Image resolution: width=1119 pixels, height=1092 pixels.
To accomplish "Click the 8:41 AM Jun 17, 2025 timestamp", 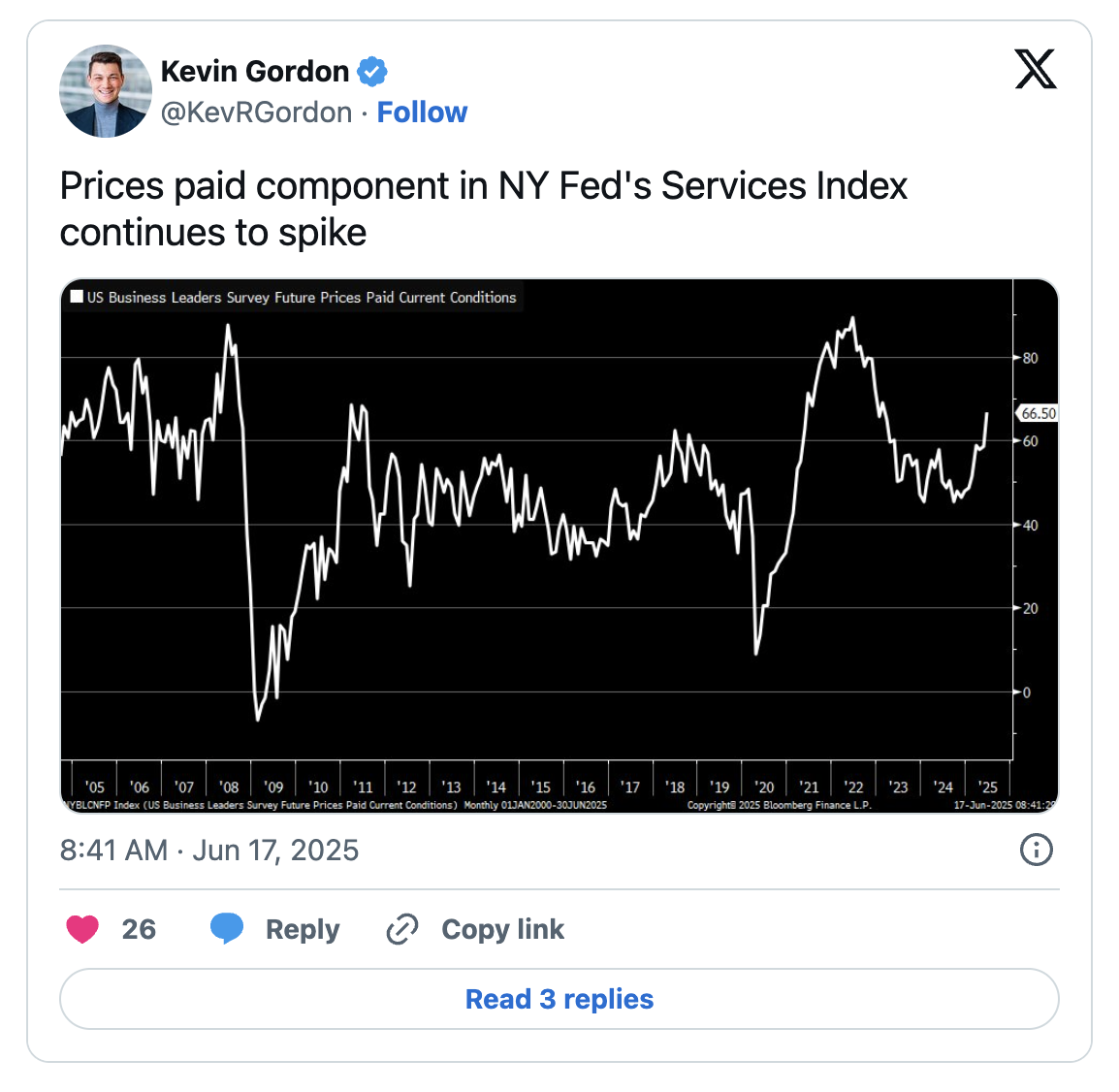I will coord(209,851).
